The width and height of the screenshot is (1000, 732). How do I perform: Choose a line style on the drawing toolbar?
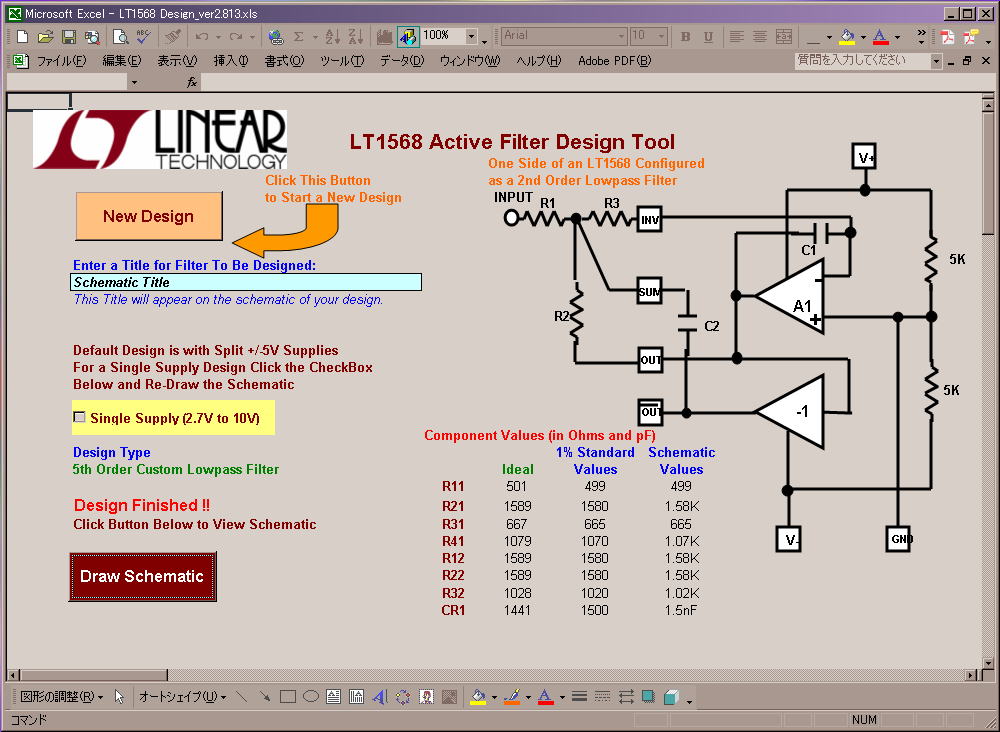click(579, 697)
